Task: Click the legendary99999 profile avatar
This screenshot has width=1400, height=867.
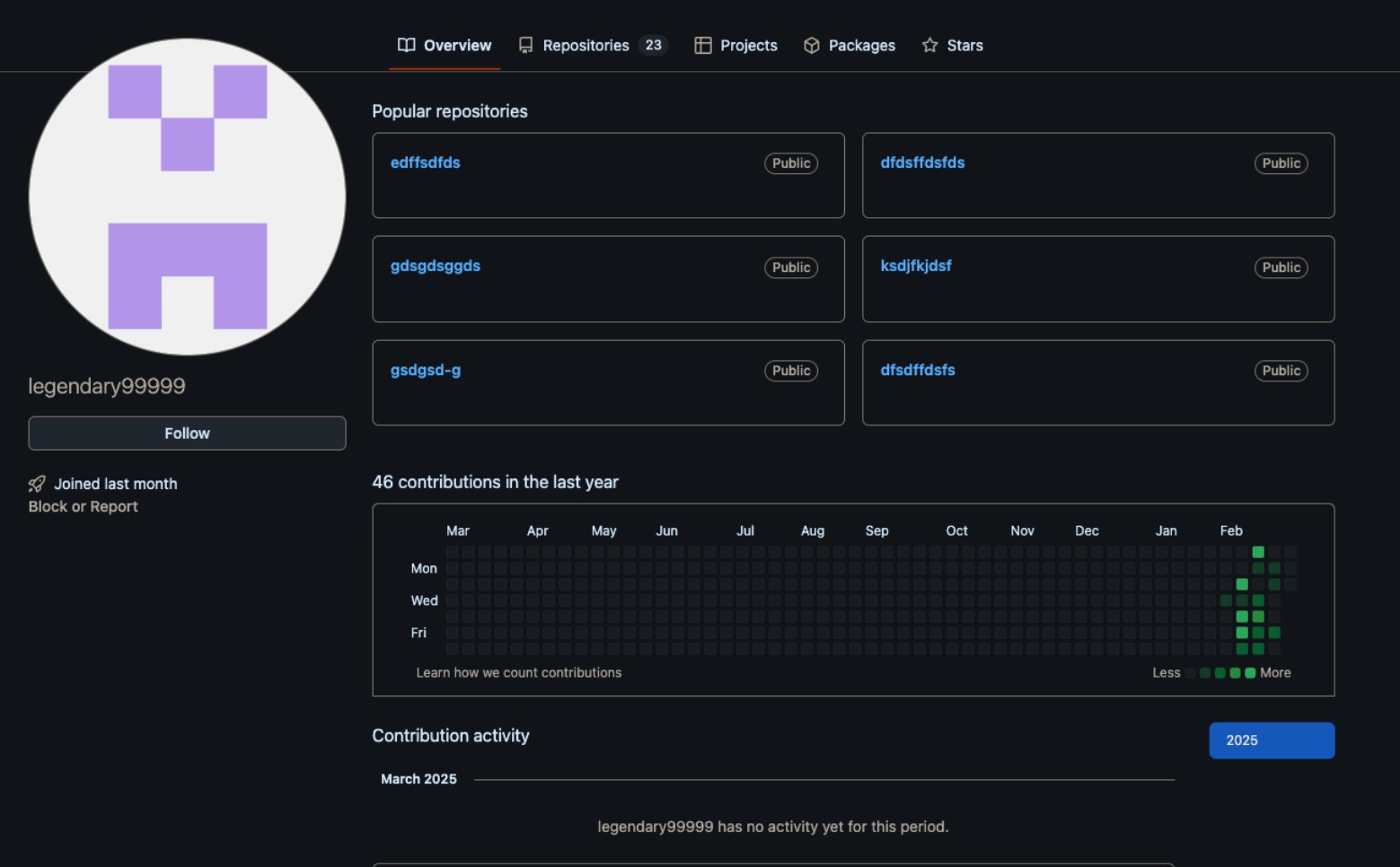Action: pyautogui.click(x=187, y=197)
